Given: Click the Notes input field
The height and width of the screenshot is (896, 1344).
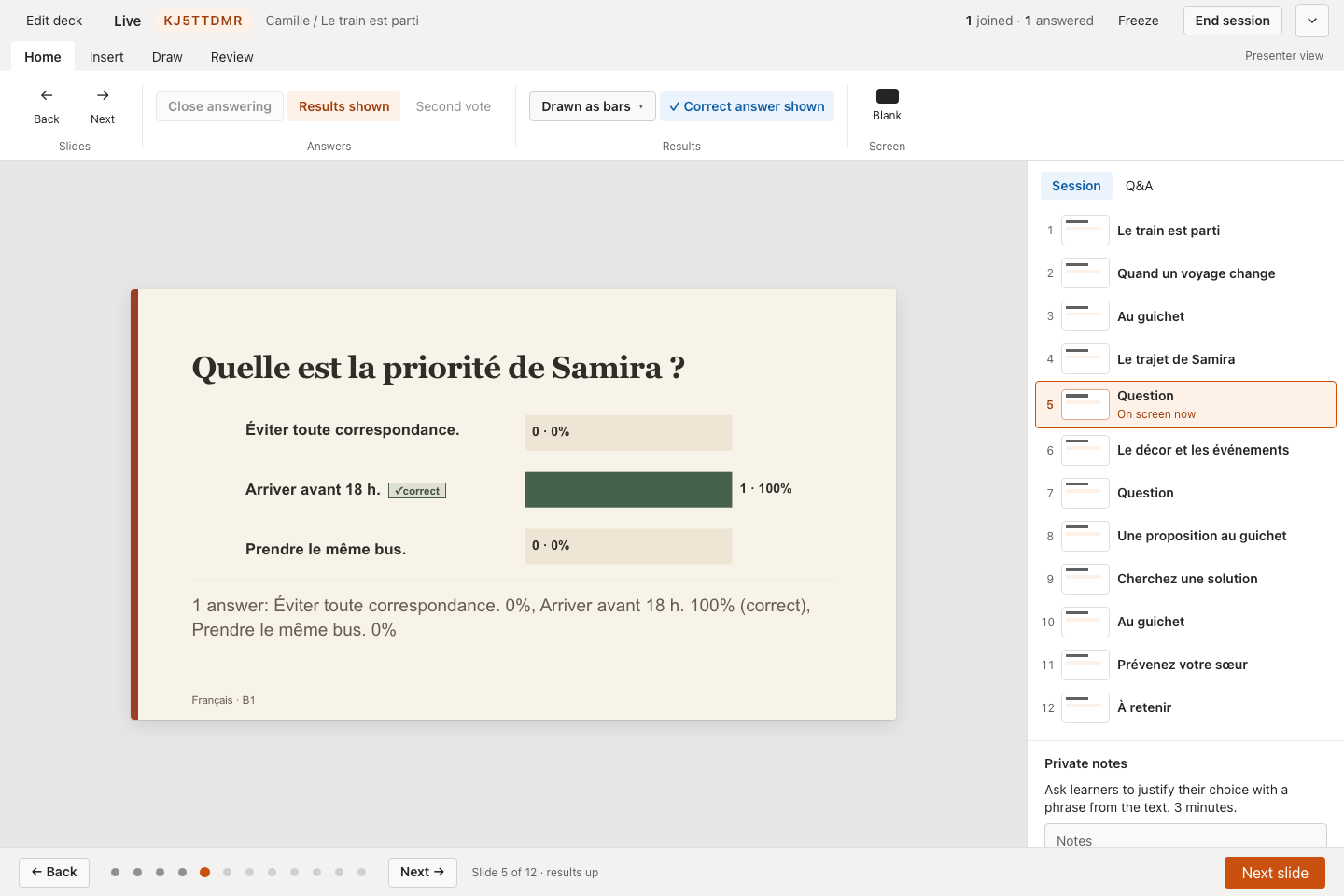Looking at the screenshot, I should pos(1185,836).
